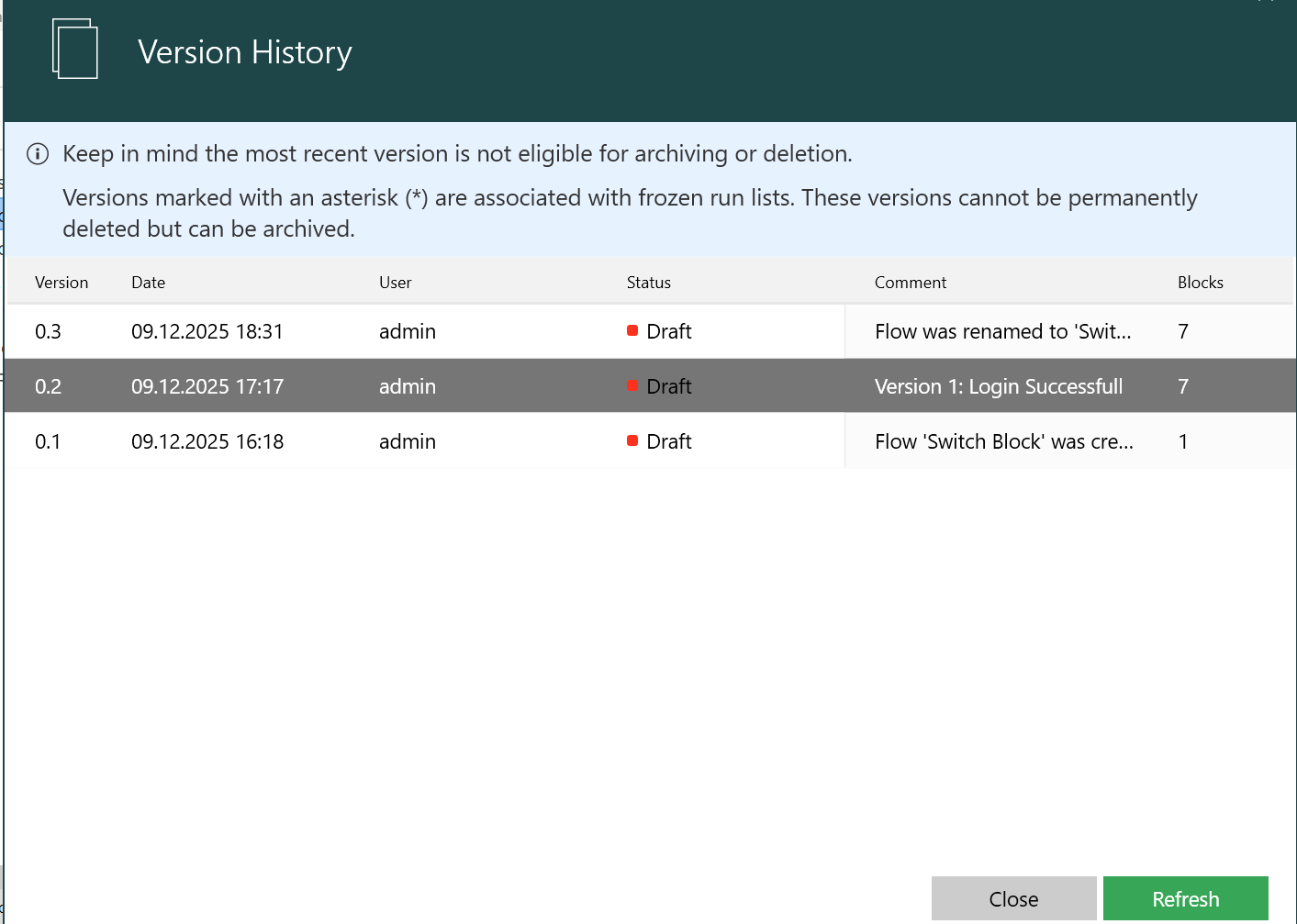Click the Status column header
Image resolution: width=1297 pixels, height=924 pixels.
(649, 283)
